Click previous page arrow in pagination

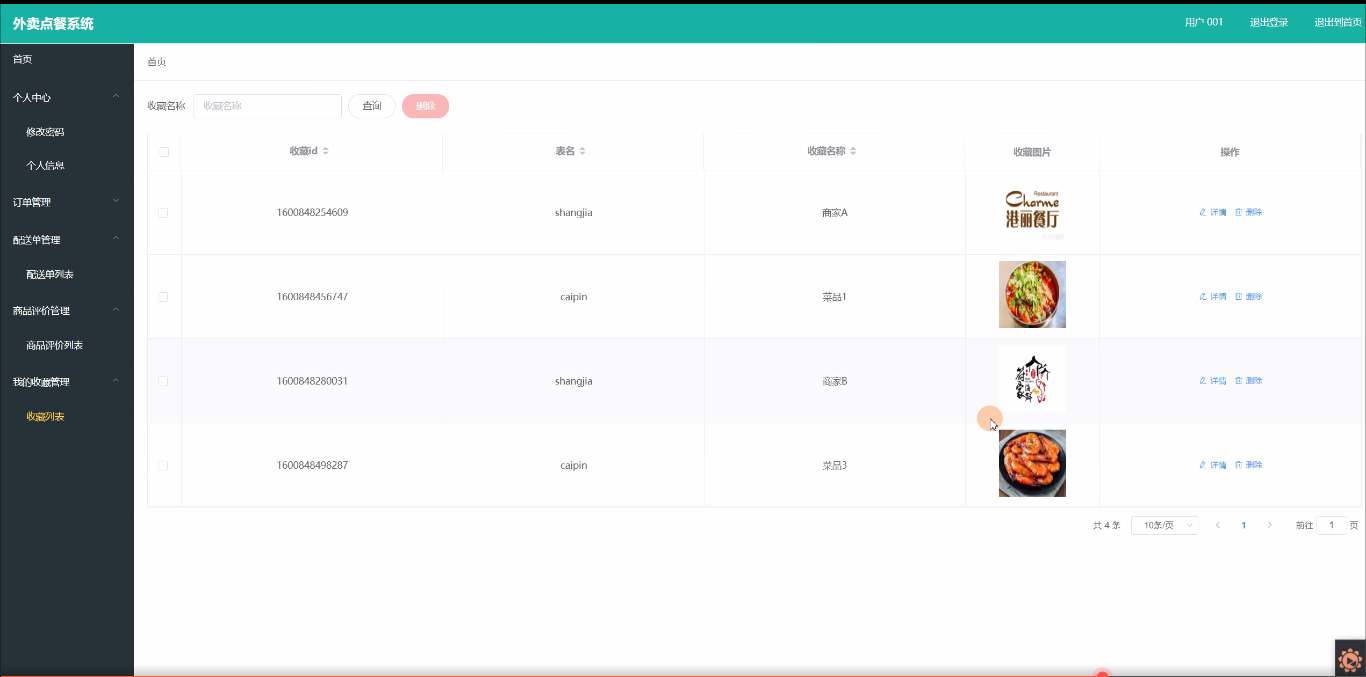1217,525
